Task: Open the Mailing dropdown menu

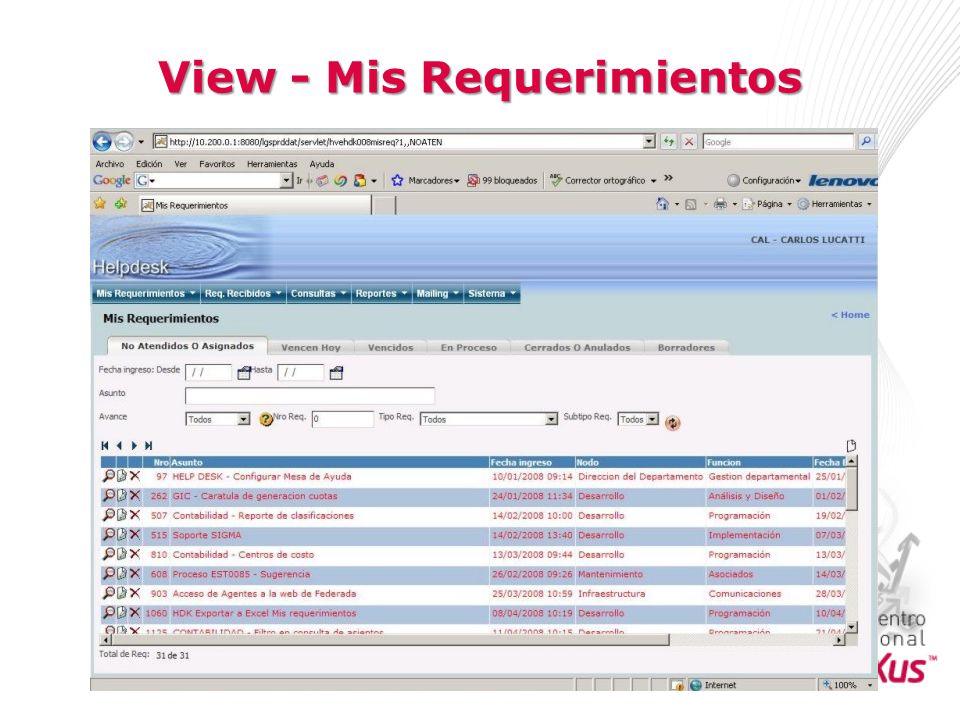Action: (437, 294)
